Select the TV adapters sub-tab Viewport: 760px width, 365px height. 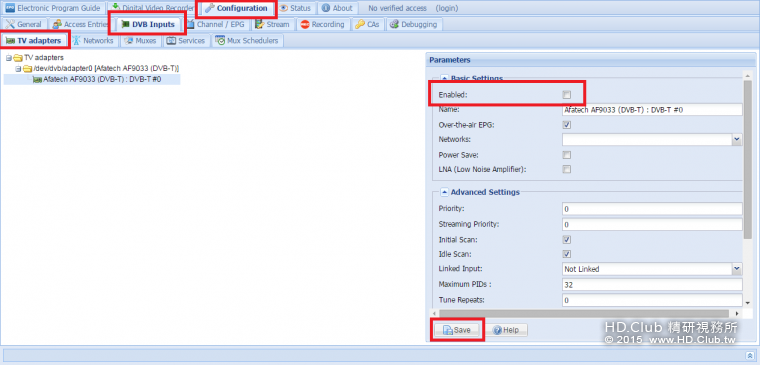[34, 41]
